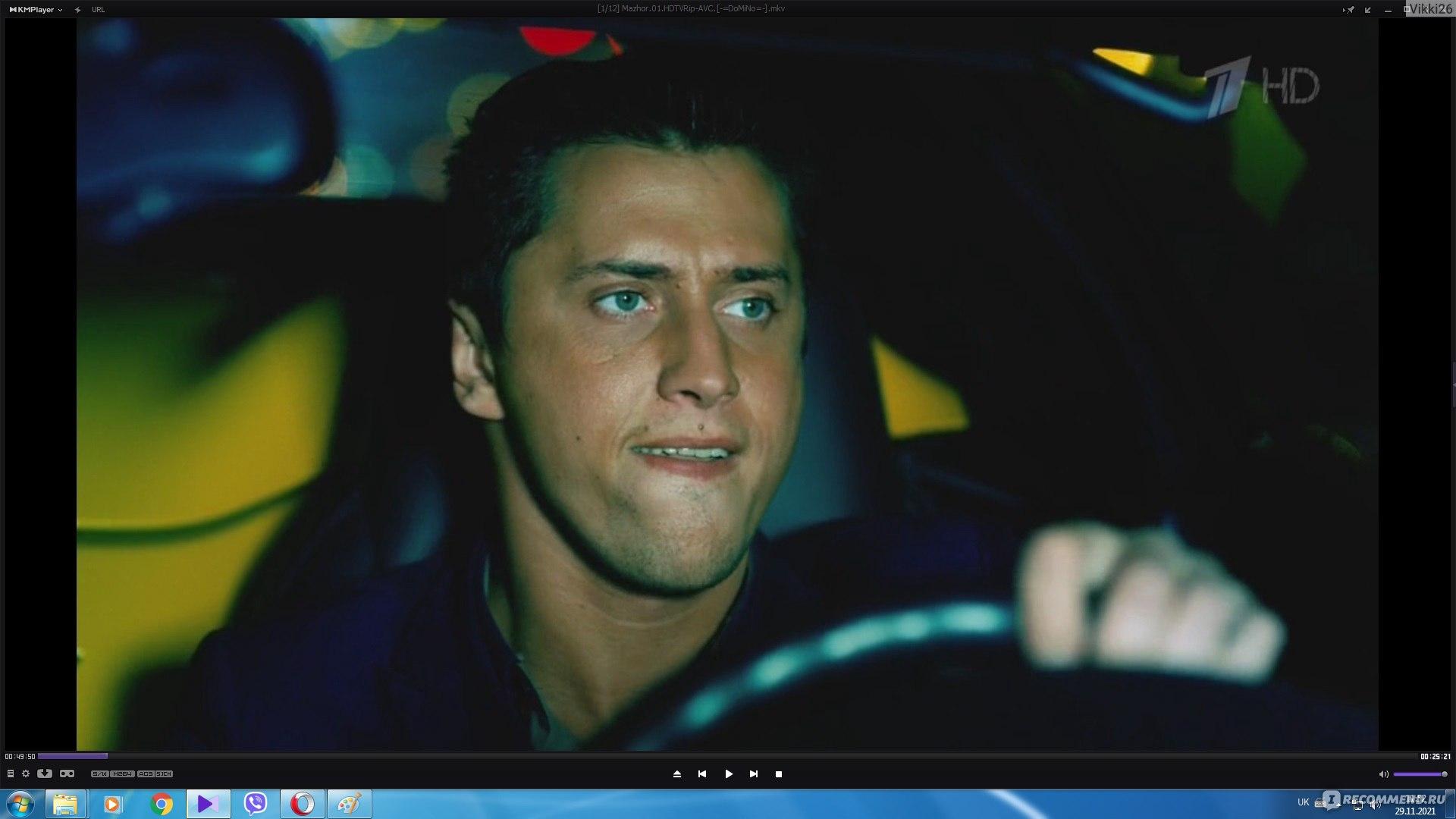Click the purple volume slider
The image size is (1456, 819).
pyautogui.click(x=1418, y=774)
